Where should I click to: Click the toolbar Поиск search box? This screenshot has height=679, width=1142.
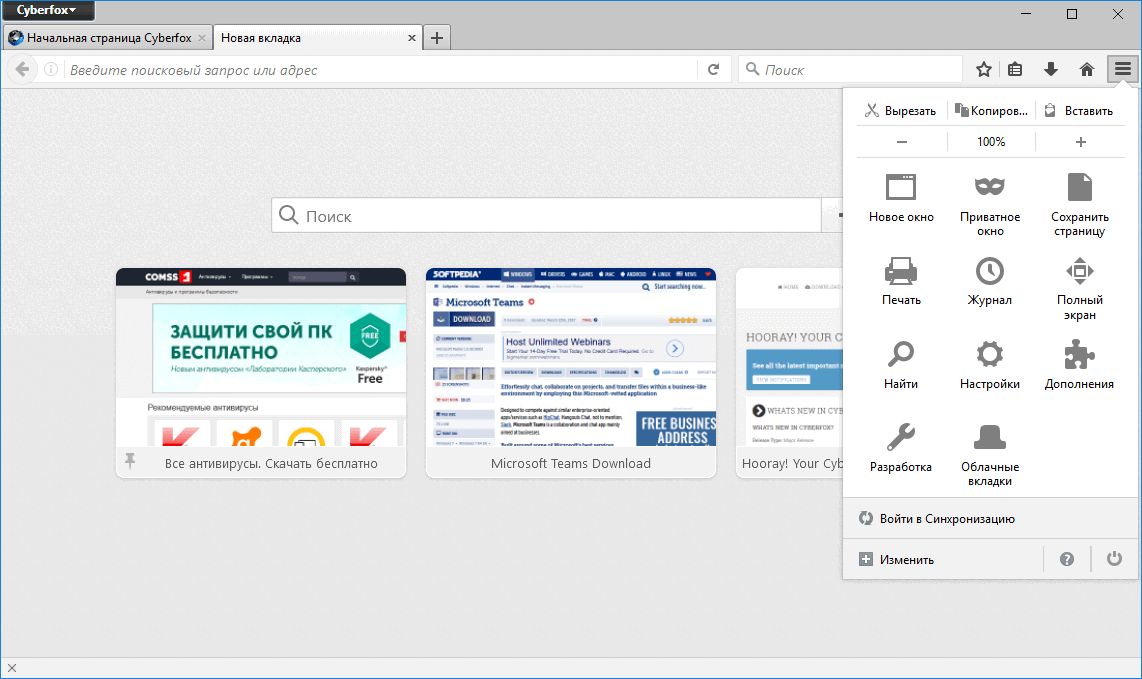(x=851, y=70)
